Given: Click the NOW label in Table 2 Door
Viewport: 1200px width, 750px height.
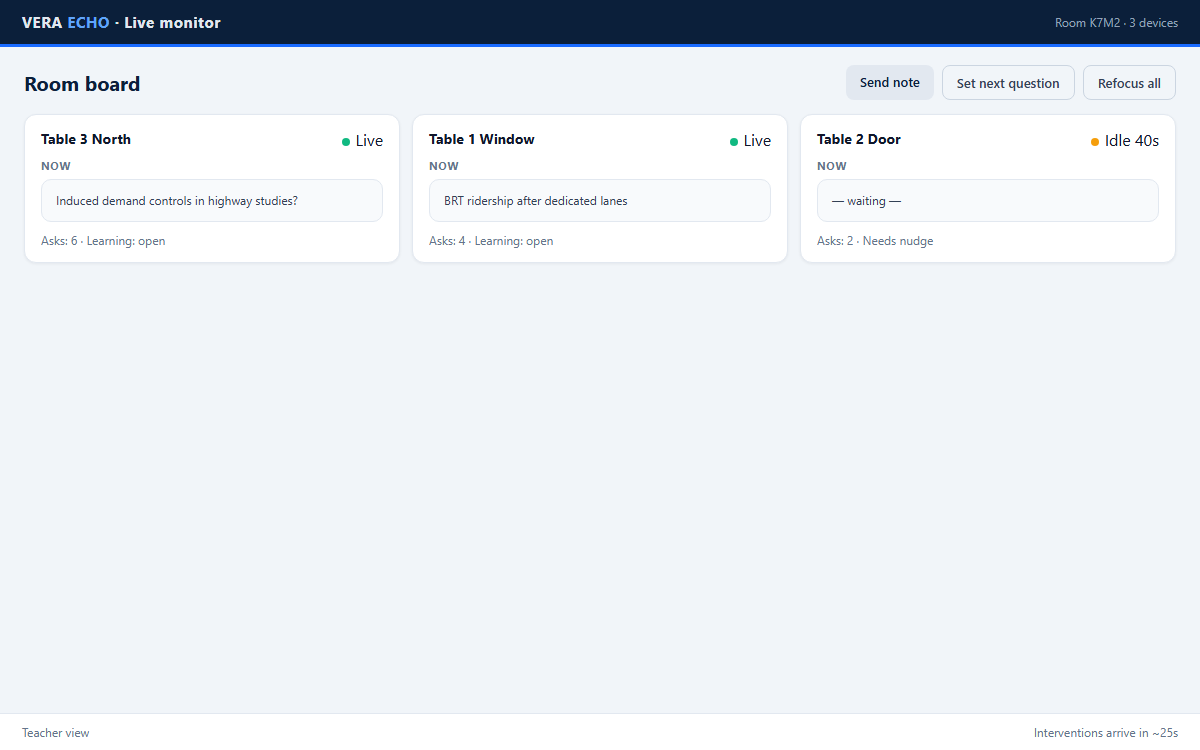Looking at the screenshot, I should tap(832, 166).
